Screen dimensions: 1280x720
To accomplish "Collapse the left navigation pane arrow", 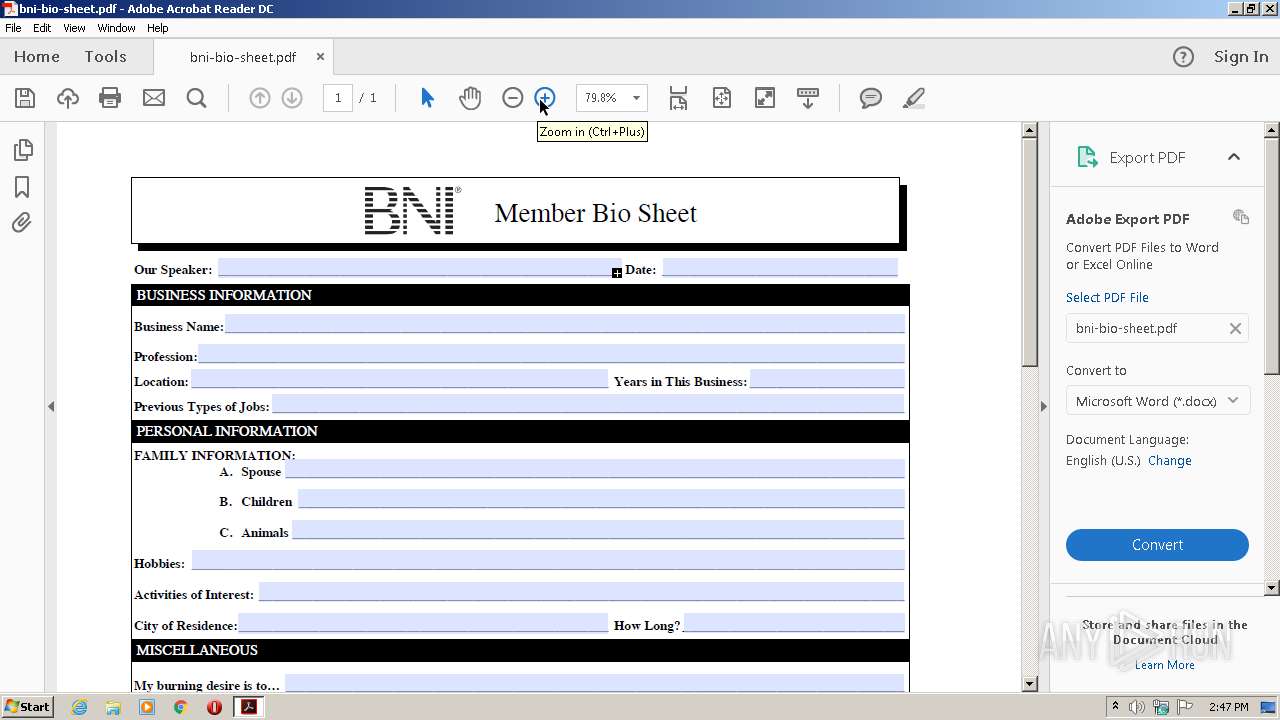I will click(51, 406).
